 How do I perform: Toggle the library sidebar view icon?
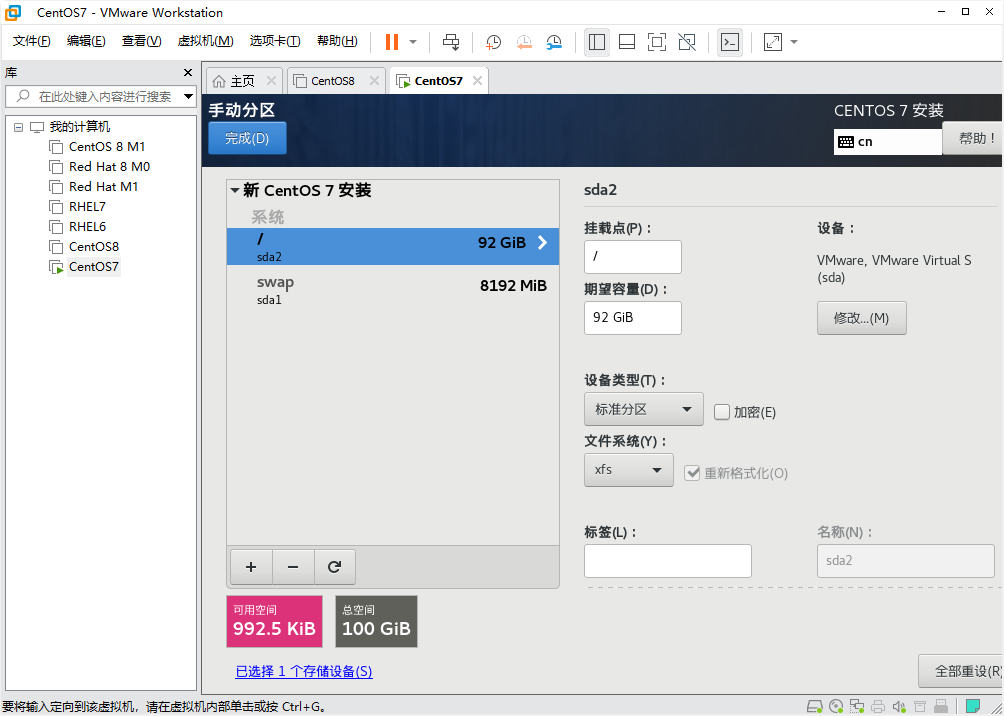(597, 42)
